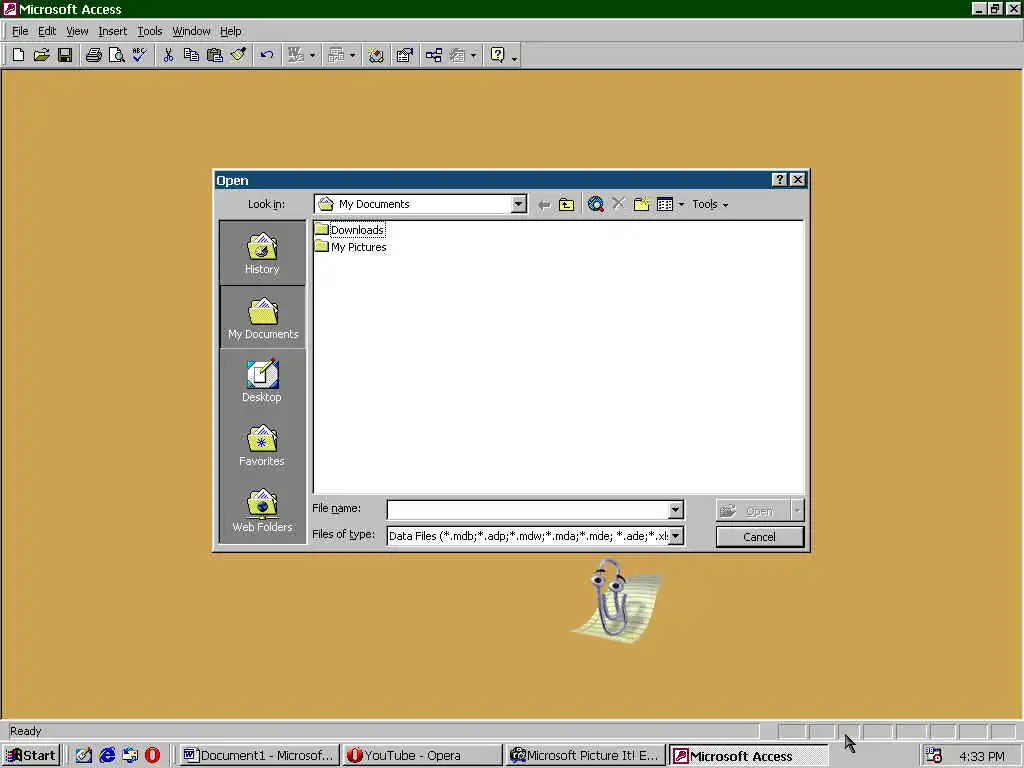
Task: Open the File menu
Action: coord(20,31)
